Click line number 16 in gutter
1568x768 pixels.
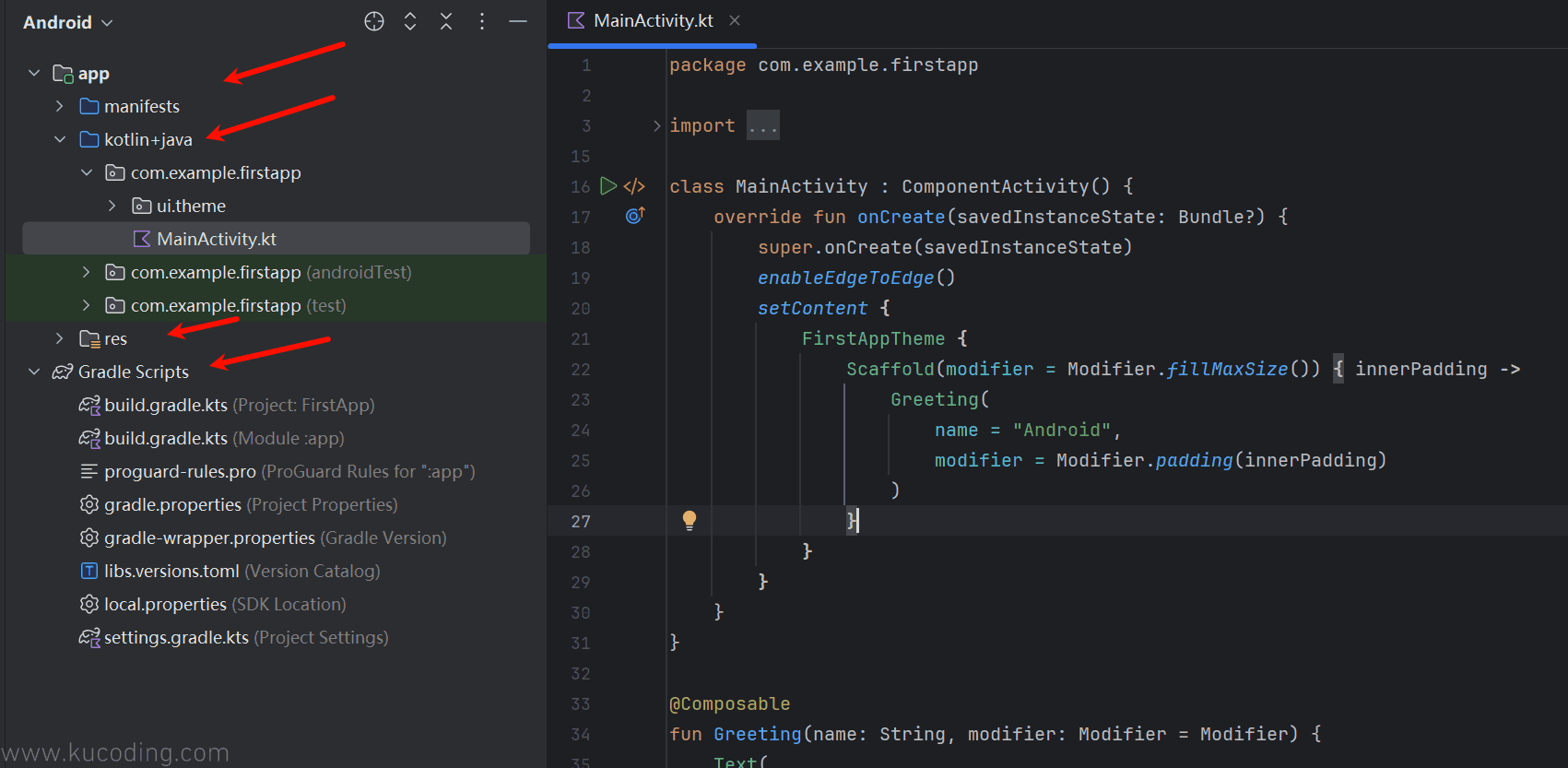coord(580,187)
